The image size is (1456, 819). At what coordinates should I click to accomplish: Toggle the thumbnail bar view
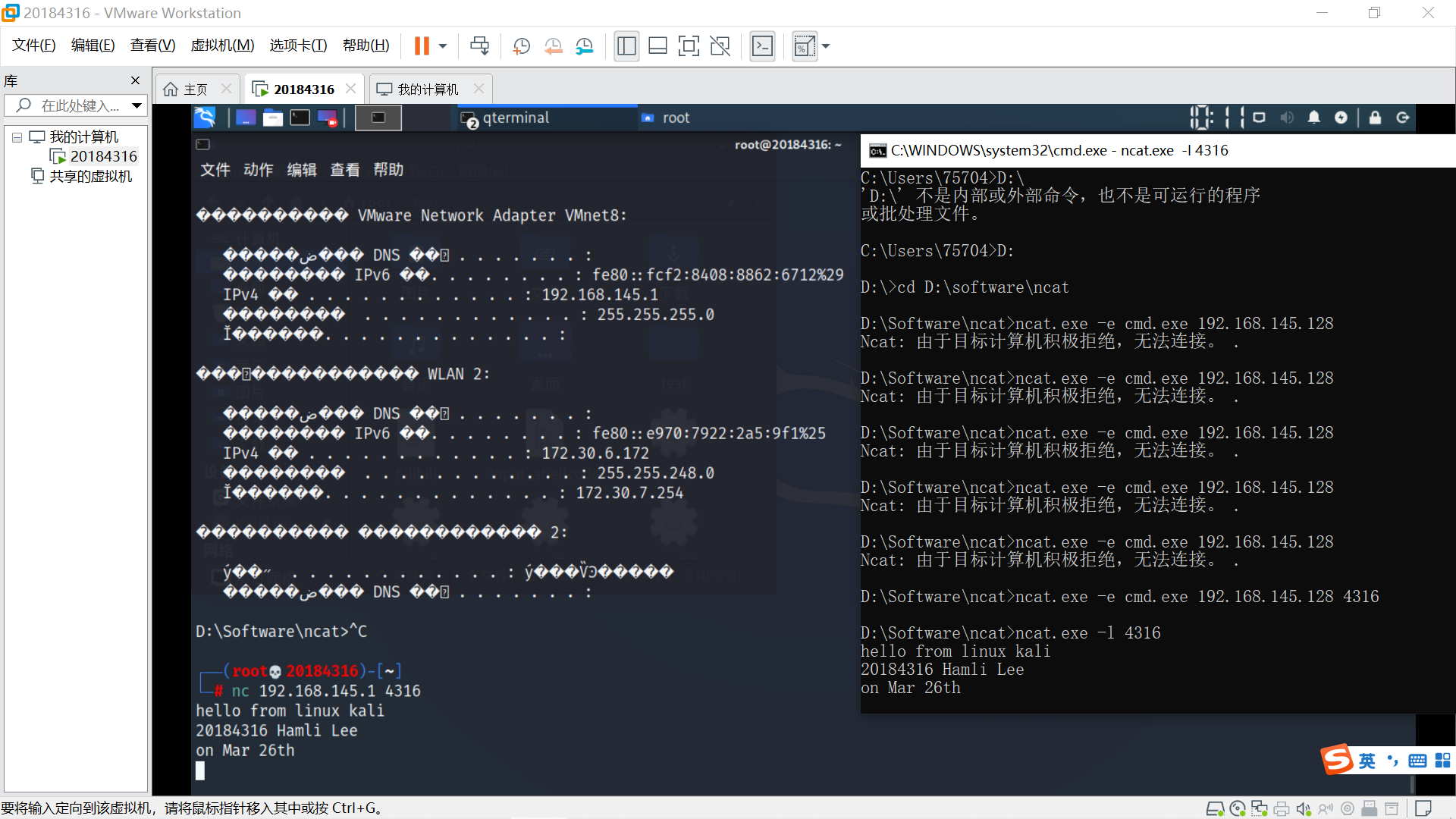pos(657,46)
